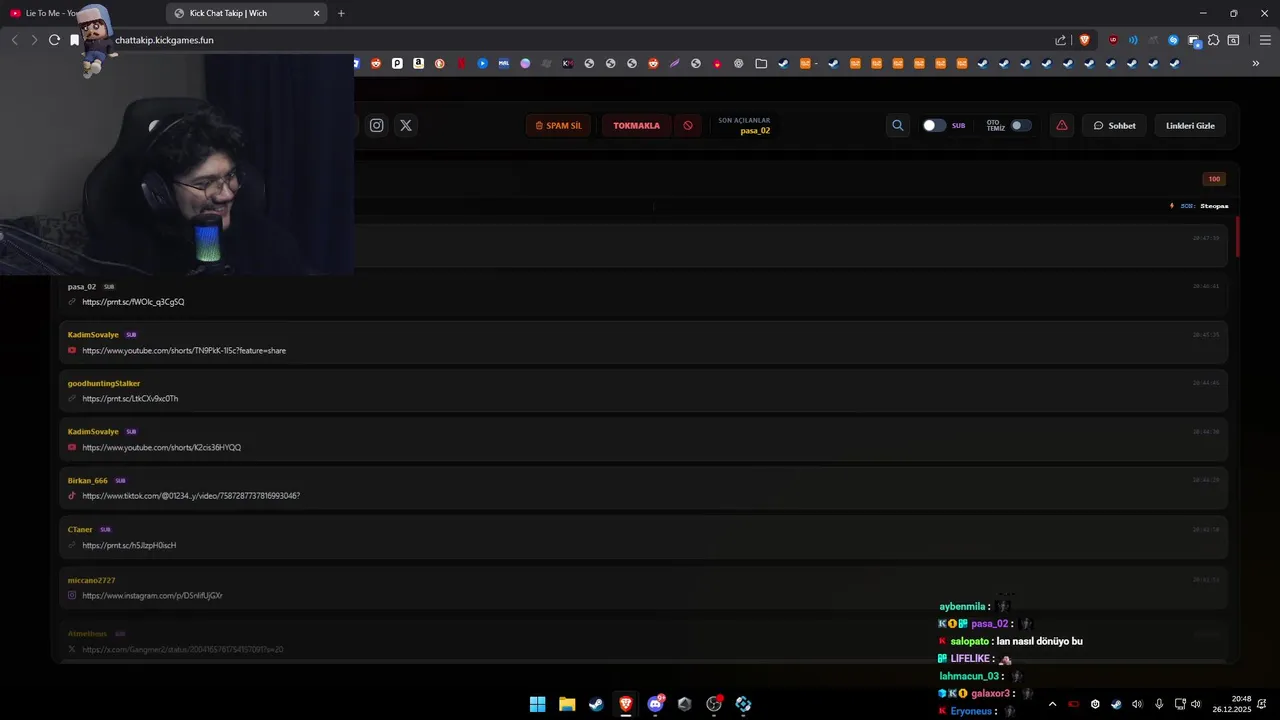
Task: Open File Explorer from taskbar
Action: click(567, 704)
